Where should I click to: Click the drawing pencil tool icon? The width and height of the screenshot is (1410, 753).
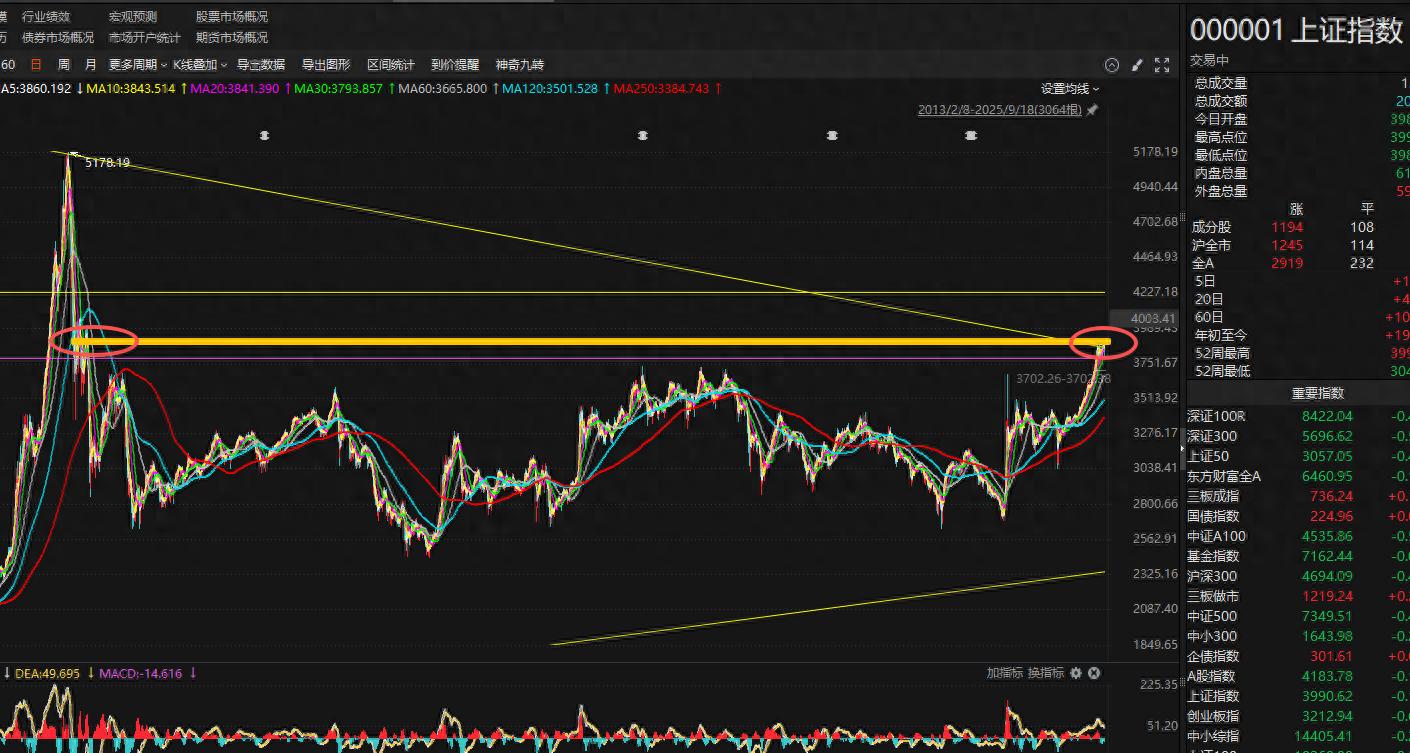pyautogui.click(x=1137, y=65)
